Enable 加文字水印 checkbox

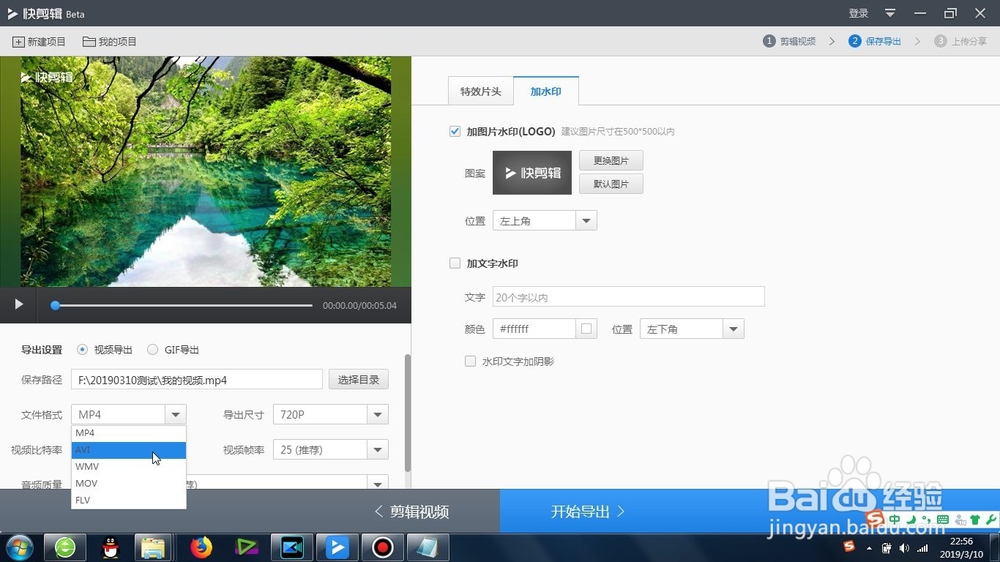(455, 263)
